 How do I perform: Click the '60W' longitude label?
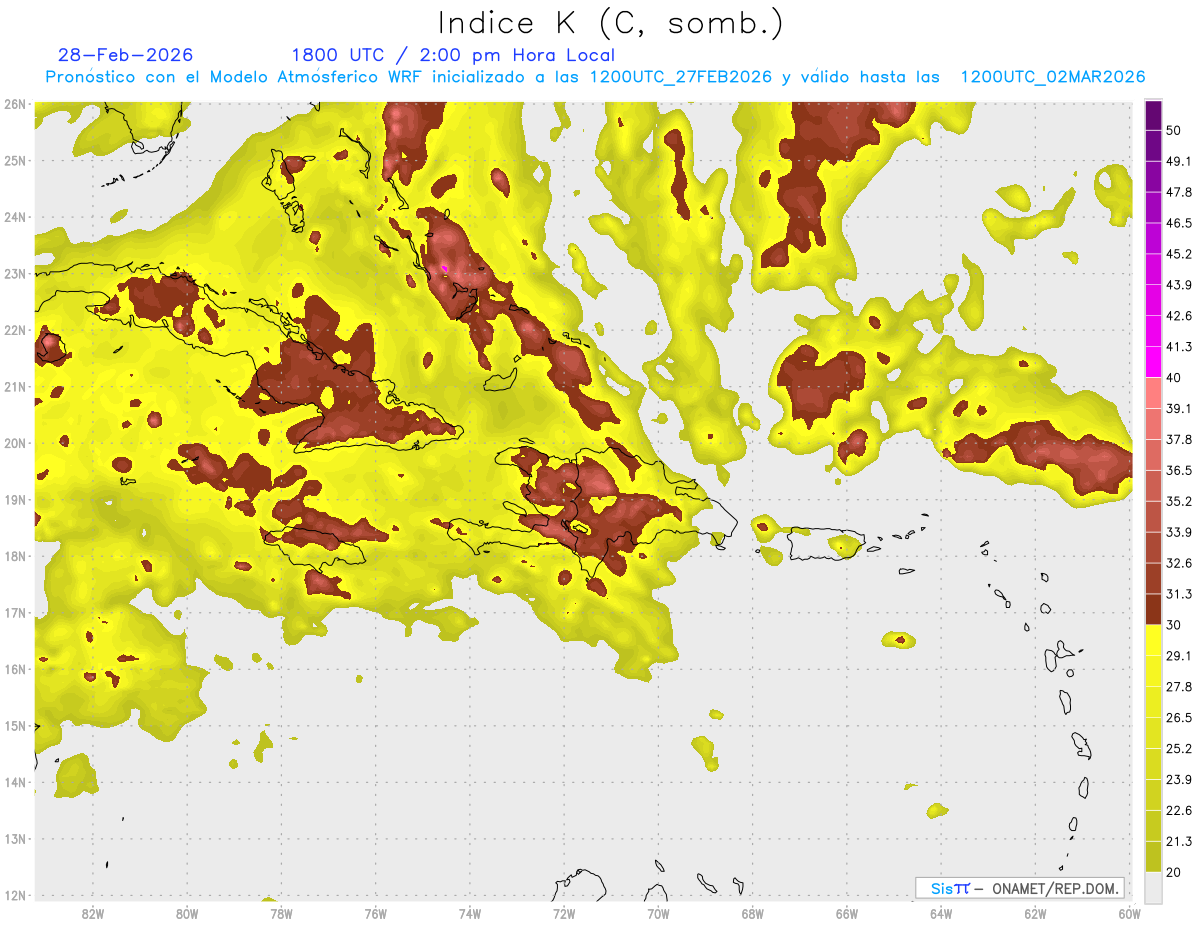[x=1129, y=913]
